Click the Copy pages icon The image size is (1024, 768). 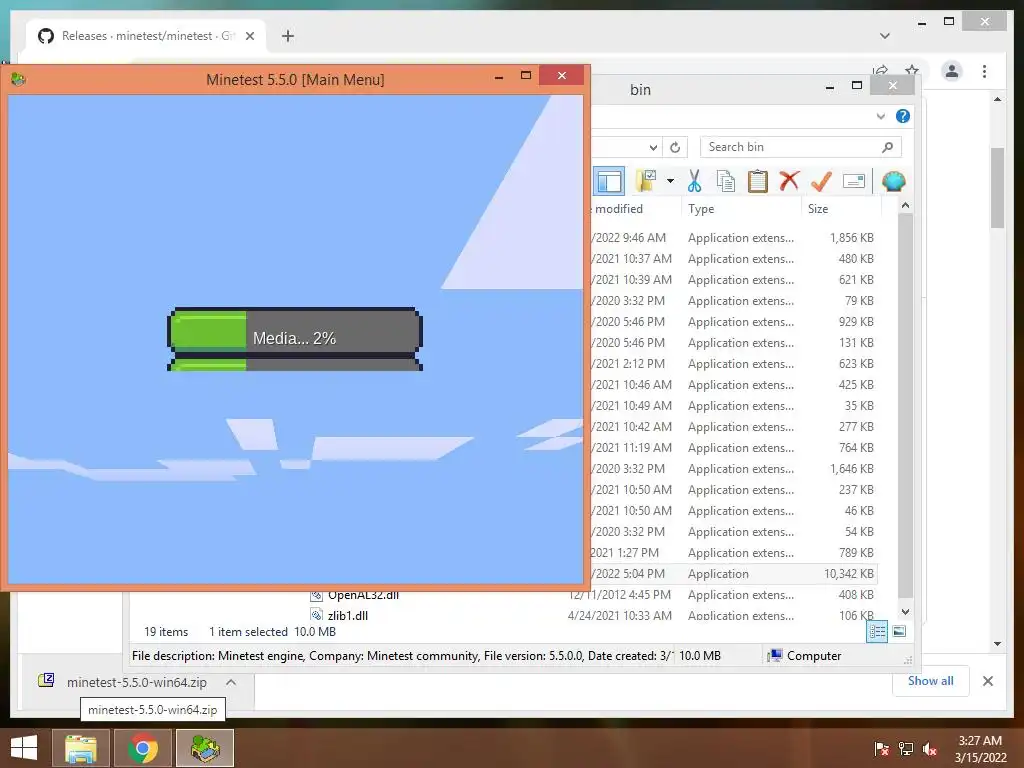click(x=726, y=181)
